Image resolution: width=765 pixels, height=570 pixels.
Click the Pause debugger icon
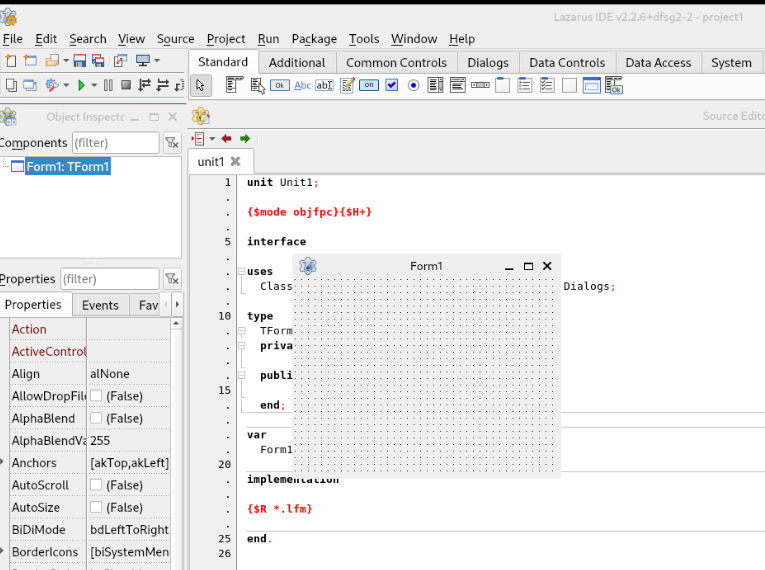tap(108, 85)
